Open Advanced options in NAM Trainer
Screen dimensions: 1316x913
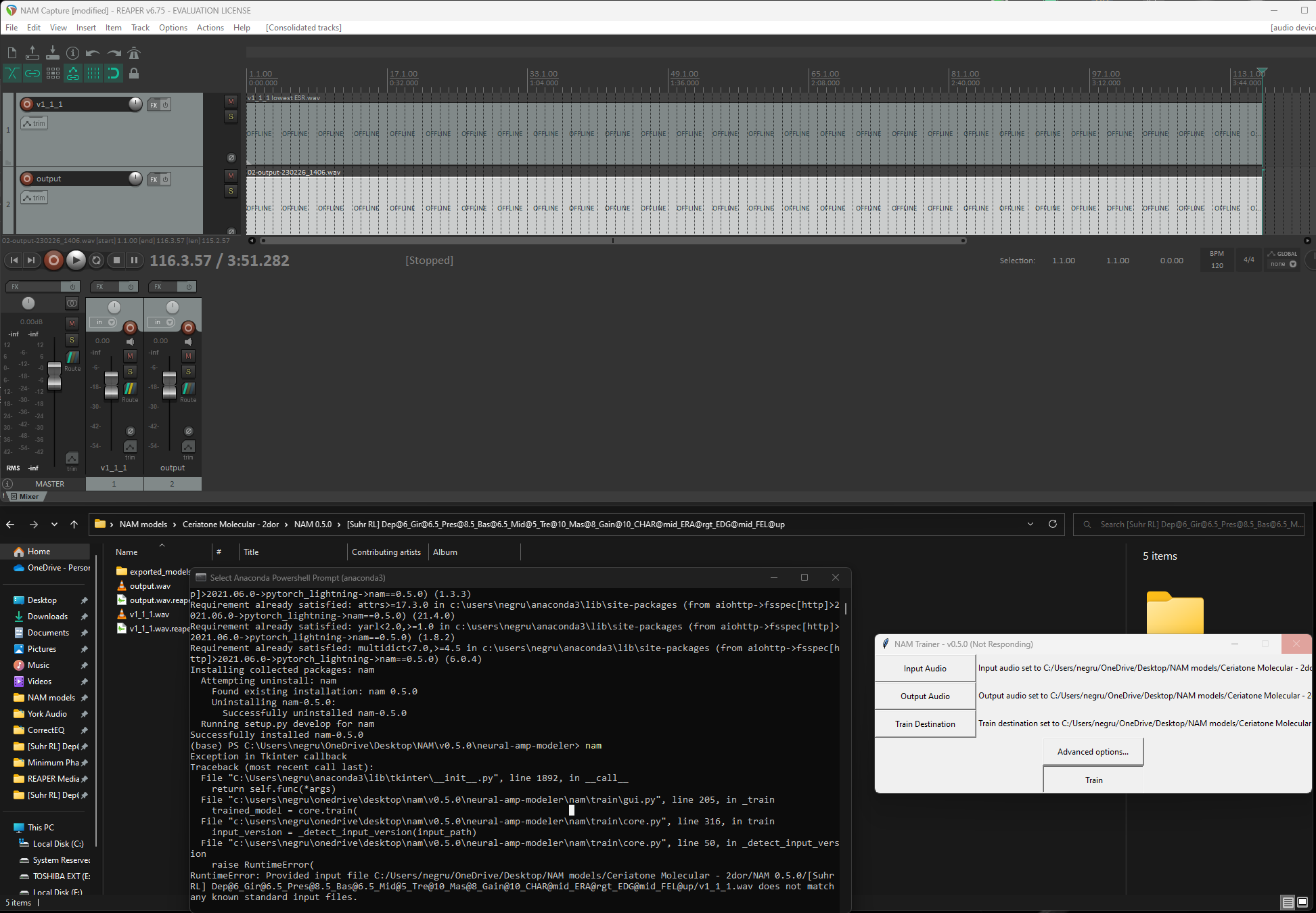coord(1092,751)
